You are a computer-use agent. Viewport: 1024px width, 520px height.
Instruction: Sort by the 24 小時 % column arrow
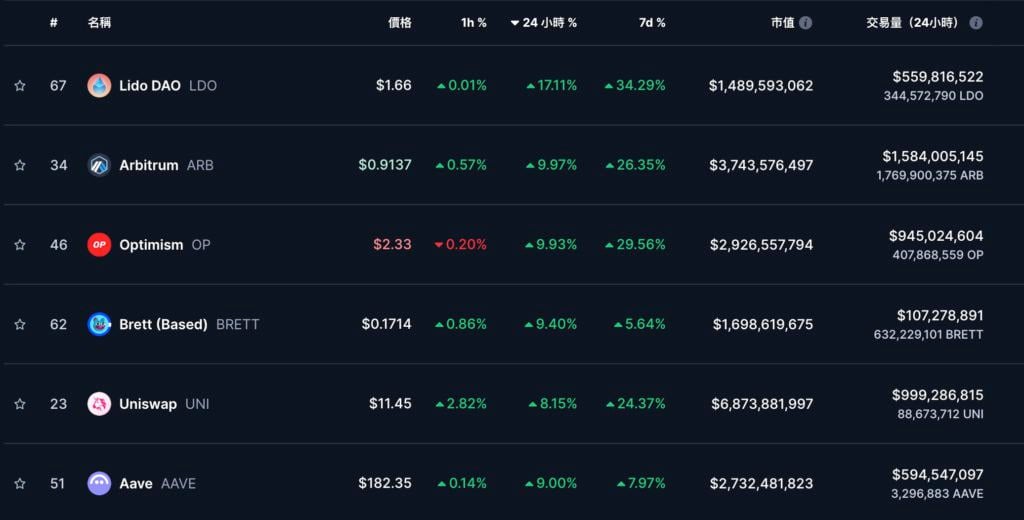click(515, 23)
